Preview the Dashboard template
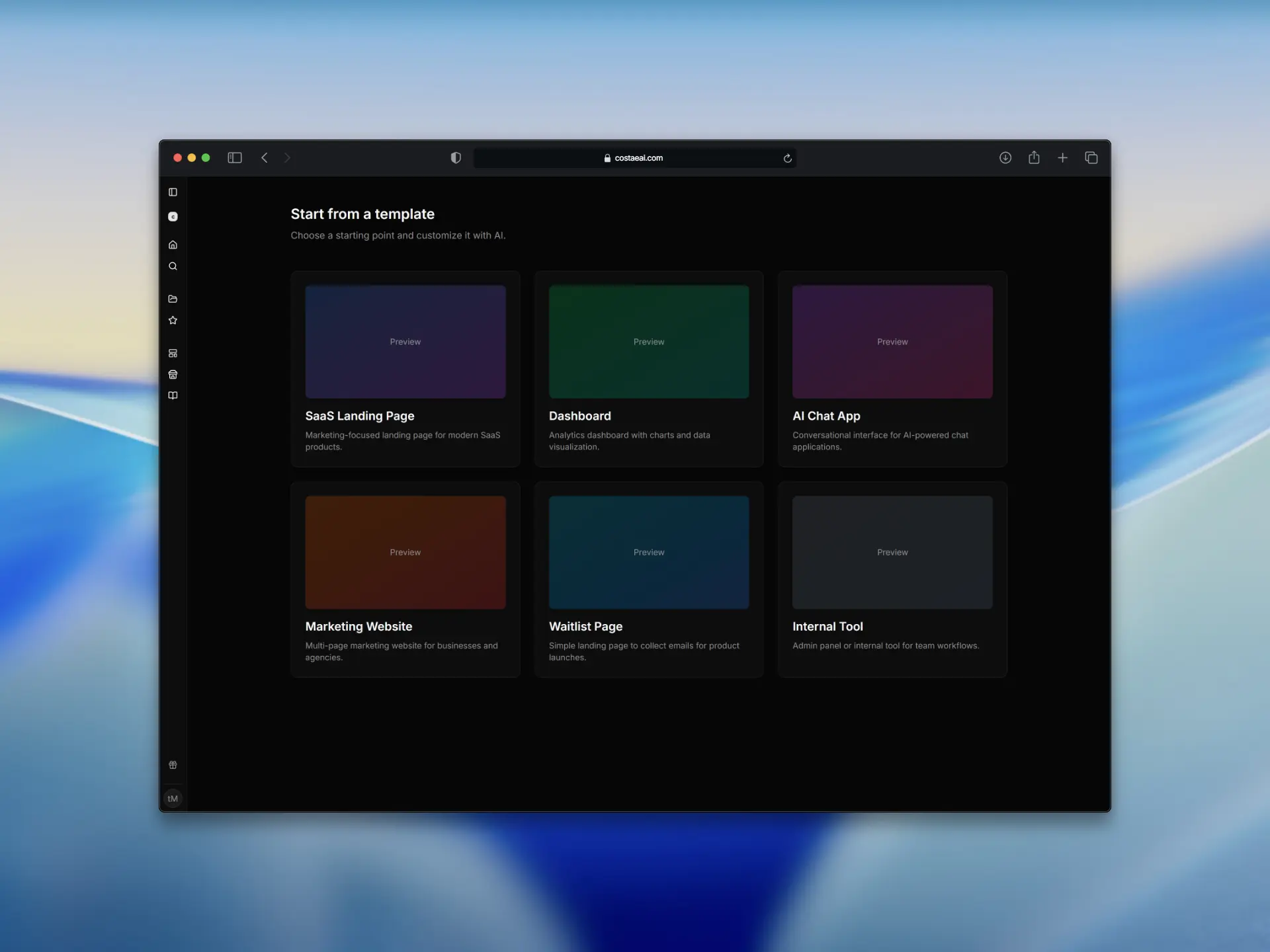Screen dimensions: 1270x952 pos(649,342)
